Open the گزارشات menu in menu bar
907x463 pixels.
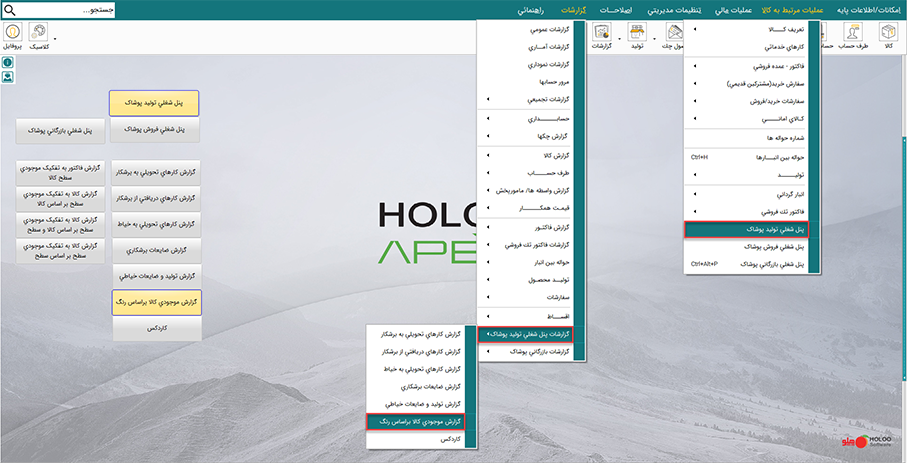pyautogui.click(x=573, y=10)
